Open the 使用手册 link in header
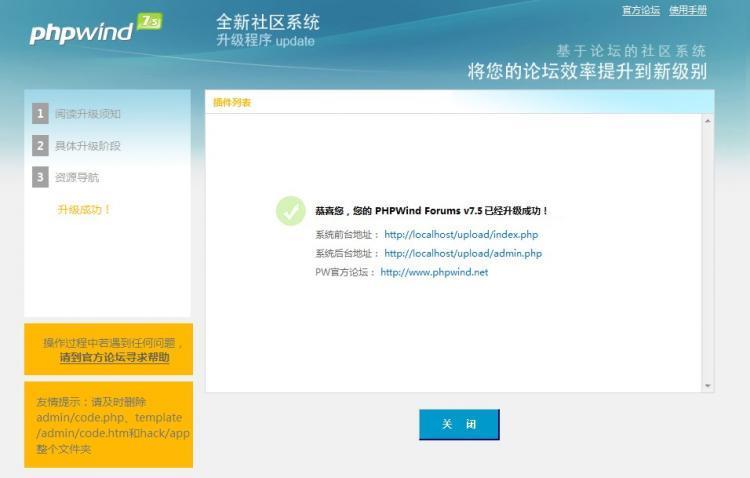The image size is (750, 478). pos(688,10)
